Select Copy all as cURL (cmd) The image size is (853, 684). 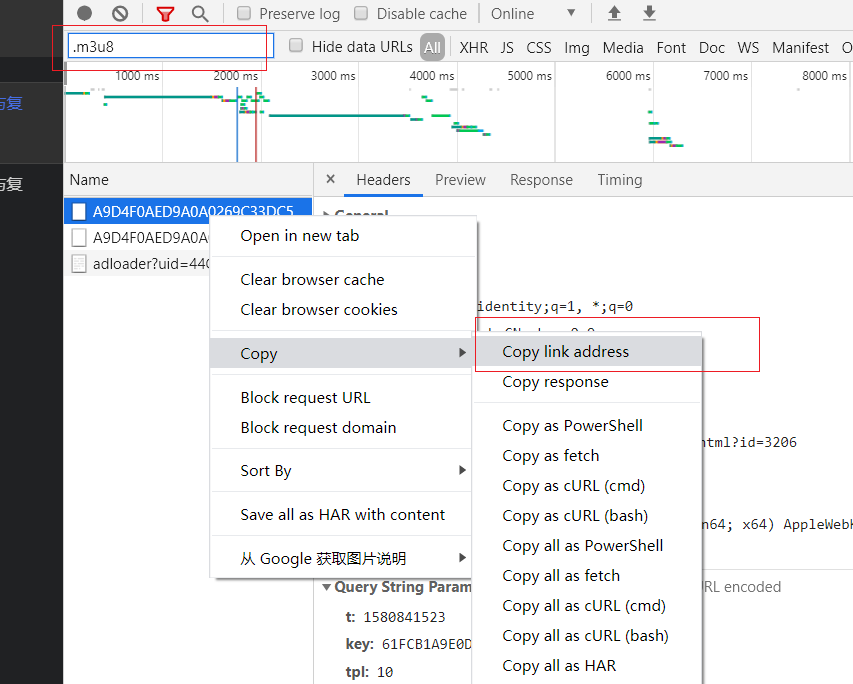pyautogui.click(x=588, y=606)
